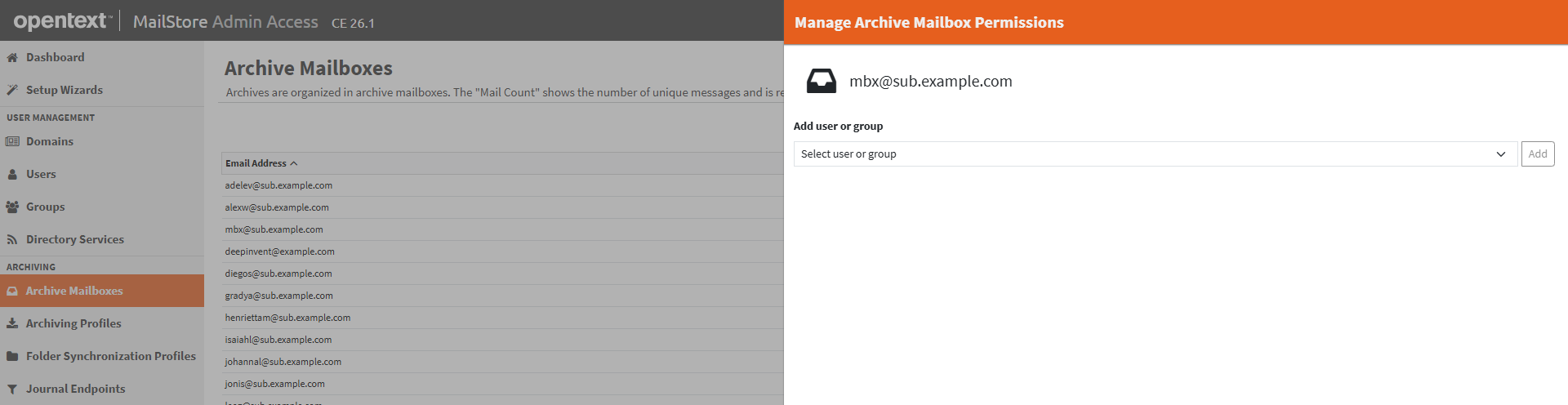Sort by the Email Address column header
1568x405 pixels.
256,163
